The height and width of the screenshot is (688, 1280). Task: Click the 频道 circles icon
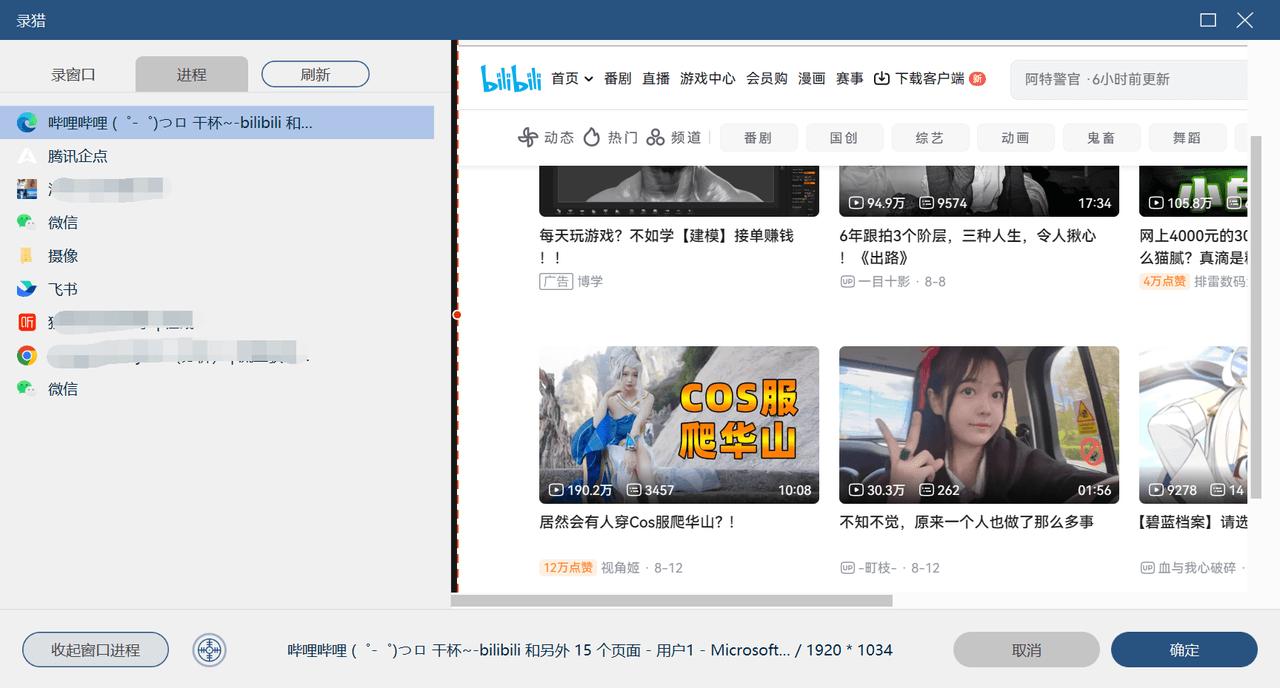[x=656, y=138]
